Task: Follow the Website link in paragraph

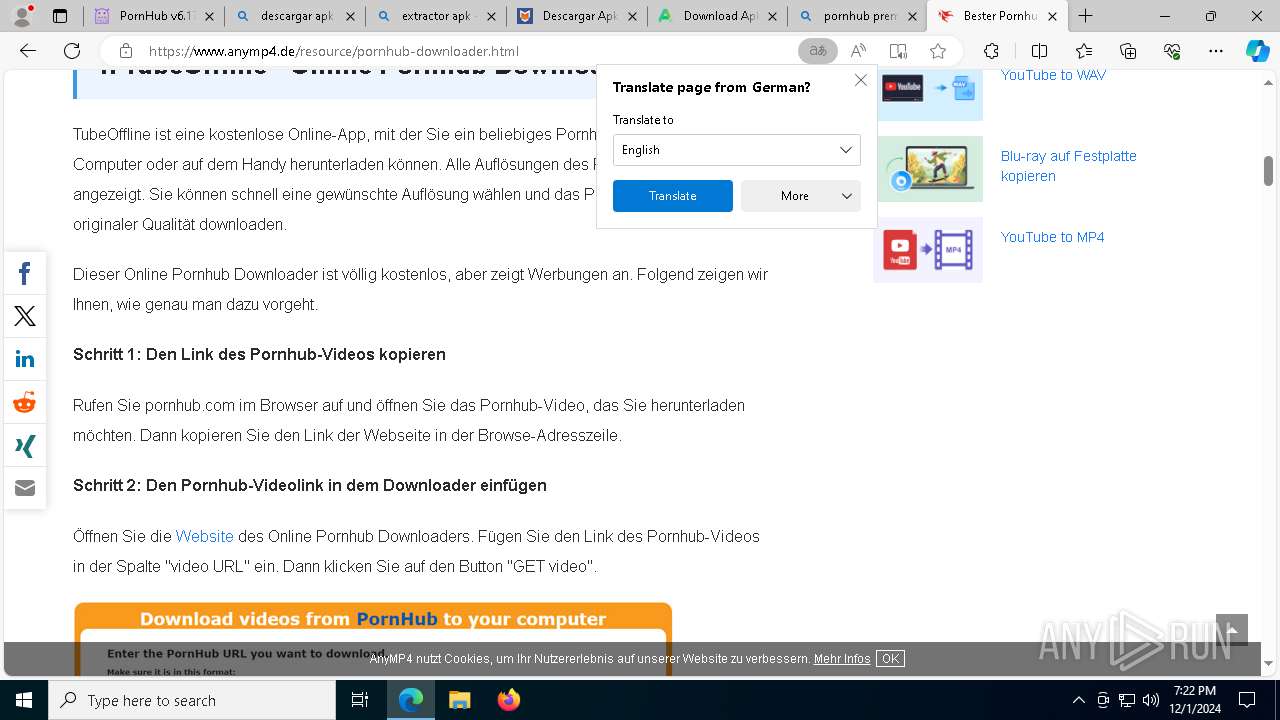Action: [204, 536]
